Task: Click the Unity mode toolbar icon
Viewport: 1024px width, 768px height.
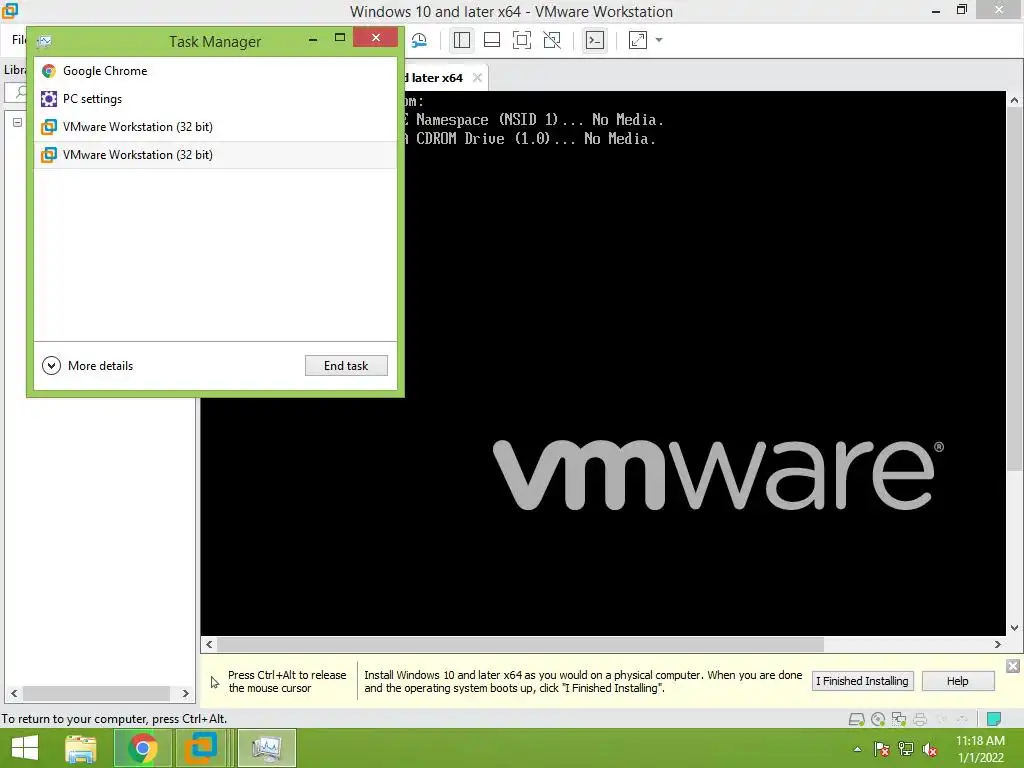Action: point(552,40)
